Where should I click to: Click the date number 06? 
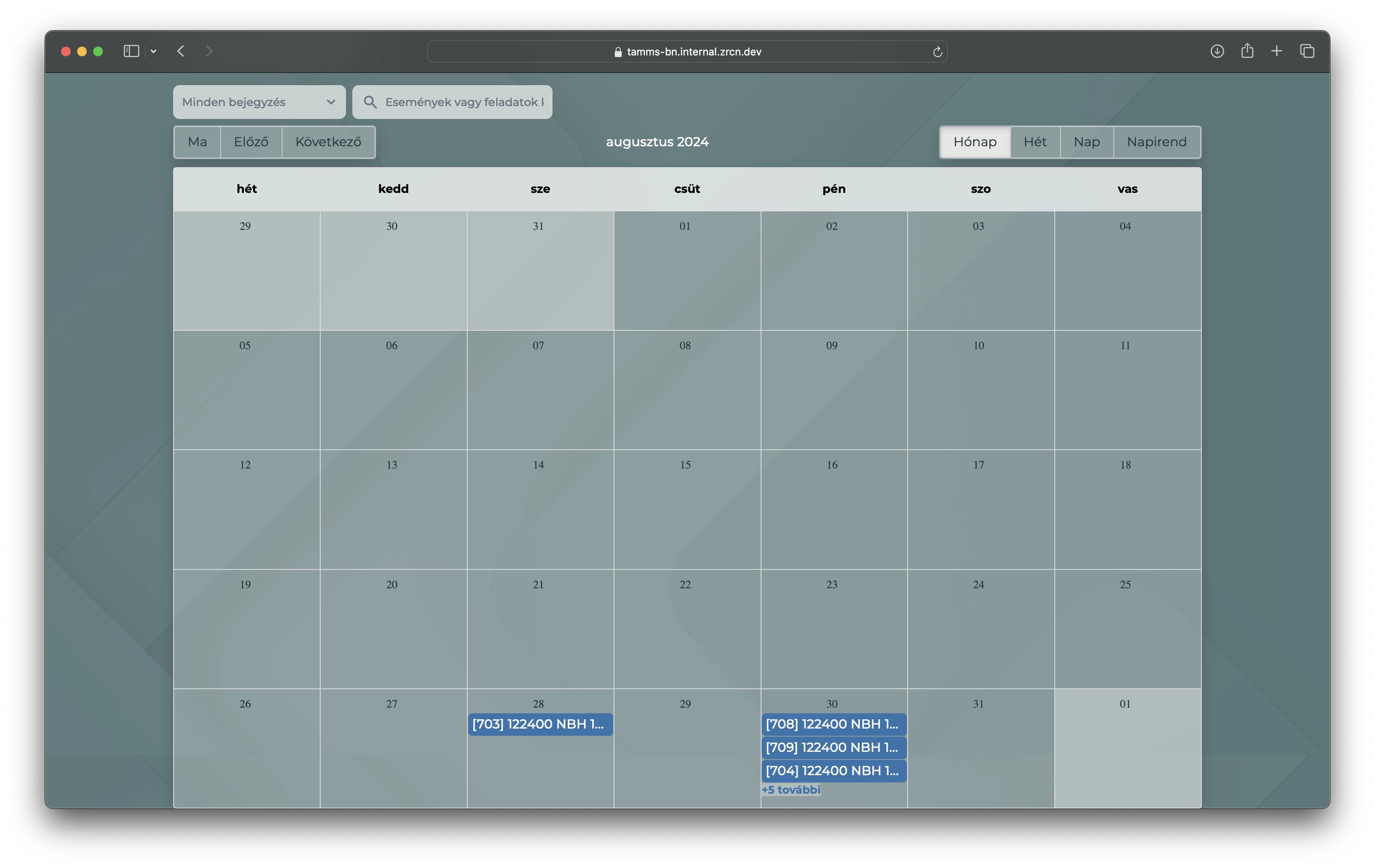tap(392, 346)
